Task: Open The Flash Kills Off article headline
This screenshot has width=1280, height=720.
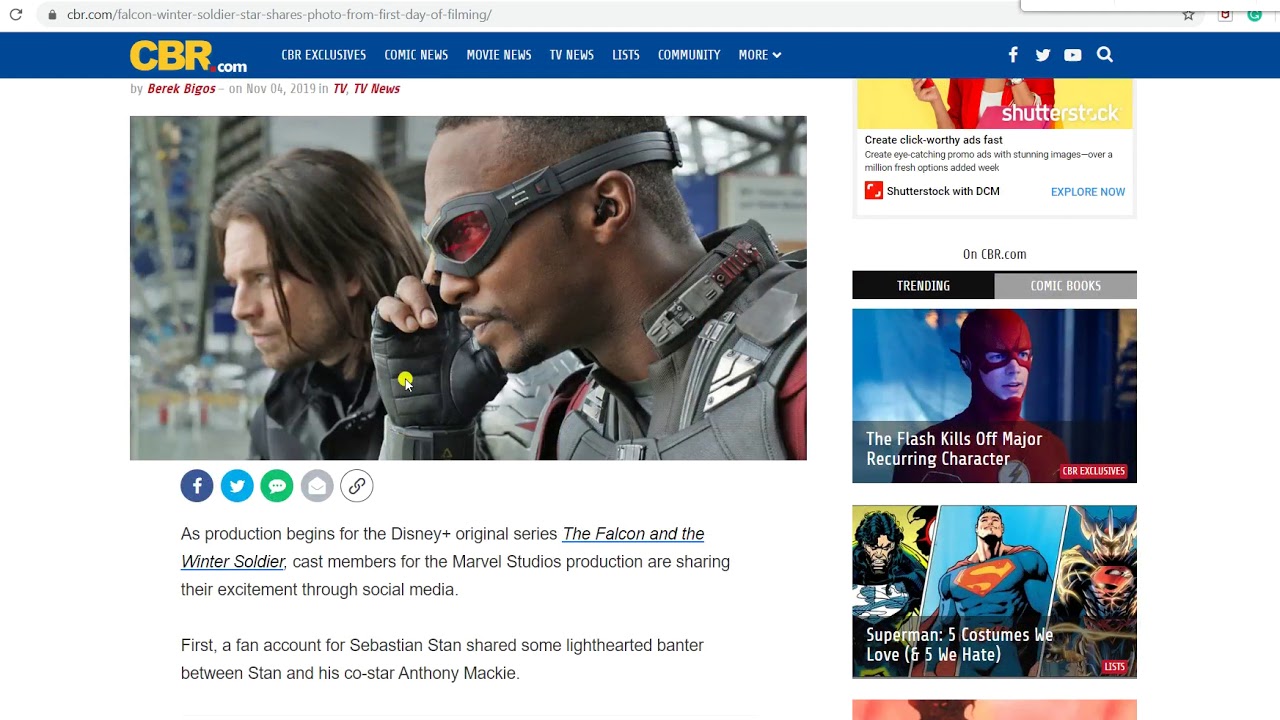Action: click(x=954, y=449)
